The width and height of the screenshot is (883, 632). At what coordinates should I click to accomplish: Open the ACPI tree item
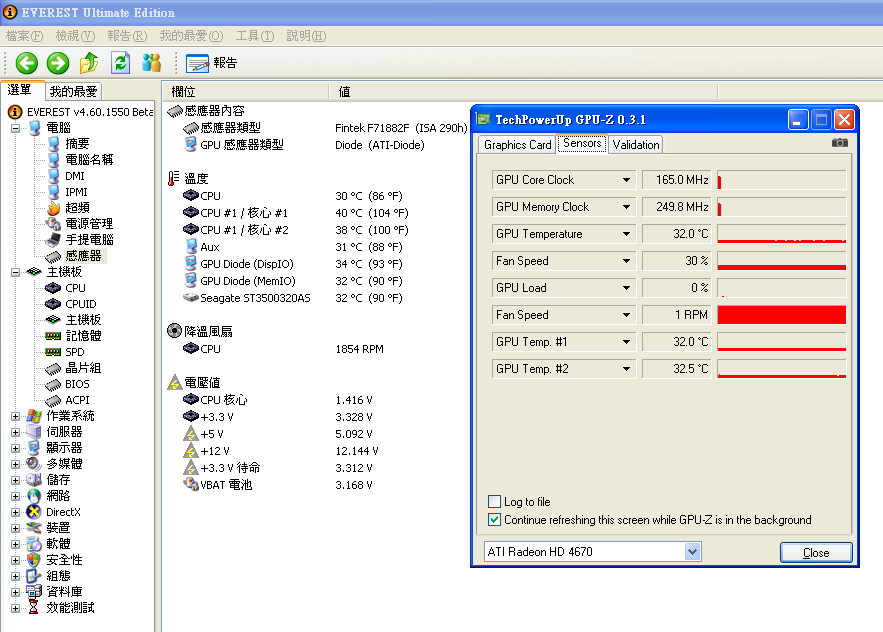(77, 400)
